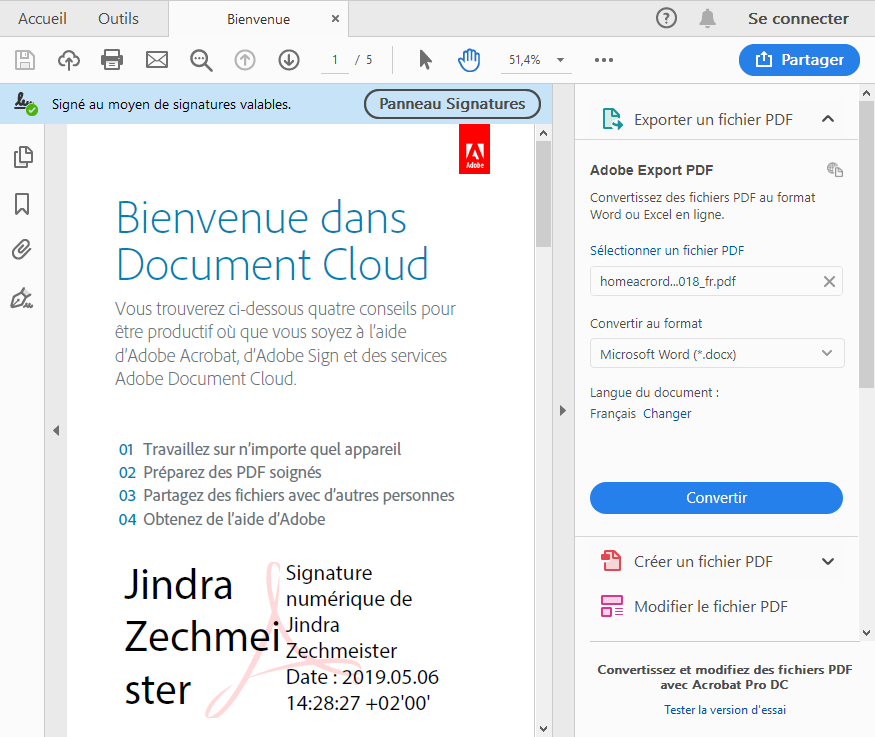Open the Signatures pen panel icon
This screenshot has height=737, width=875.
click(22, 298)
